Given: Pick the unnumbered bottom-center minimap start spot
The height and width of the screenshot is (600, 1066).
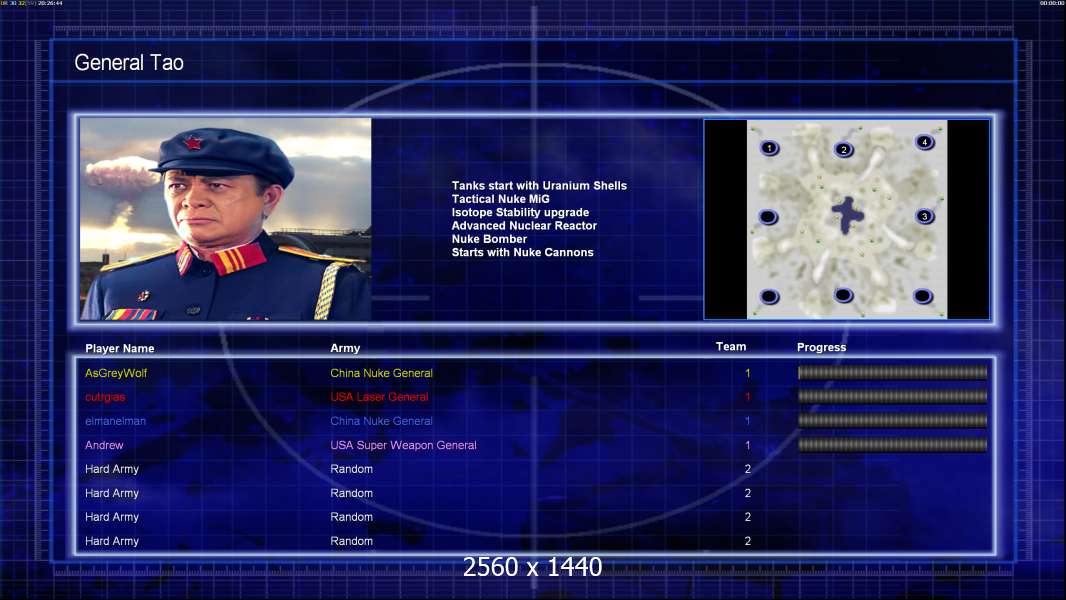Looking at the screenshot, I should 843,295.
